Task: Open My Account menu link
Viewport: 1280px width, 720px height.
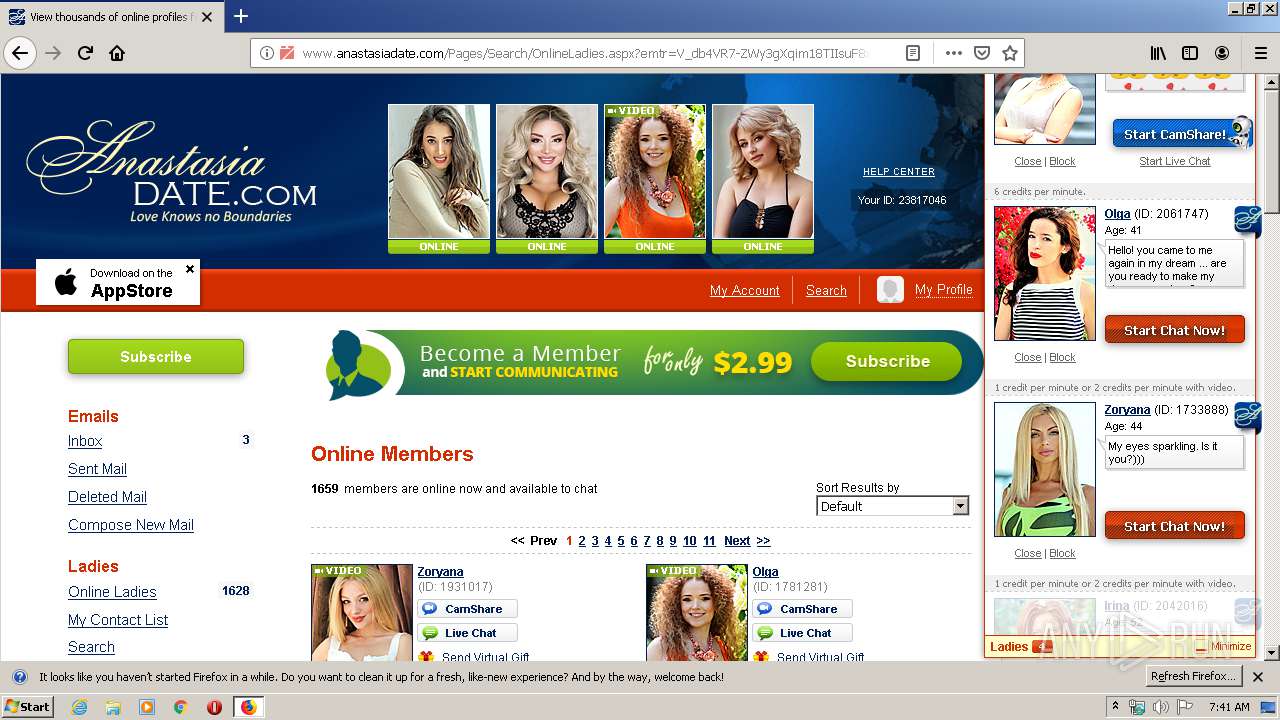Action: pyautogui.click(x=744, y=290)
